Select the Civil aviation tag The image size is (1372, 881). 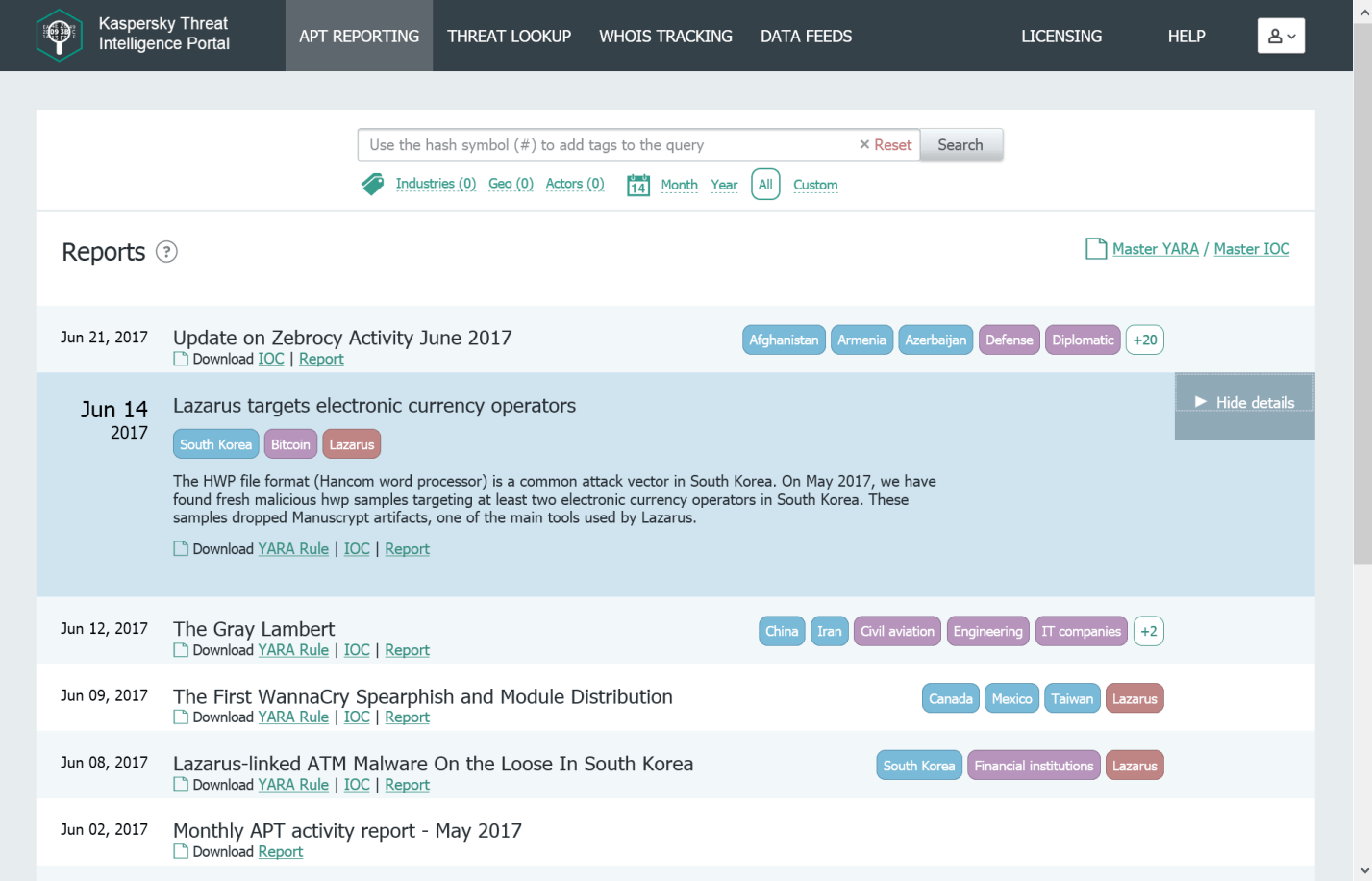(897, 631)
